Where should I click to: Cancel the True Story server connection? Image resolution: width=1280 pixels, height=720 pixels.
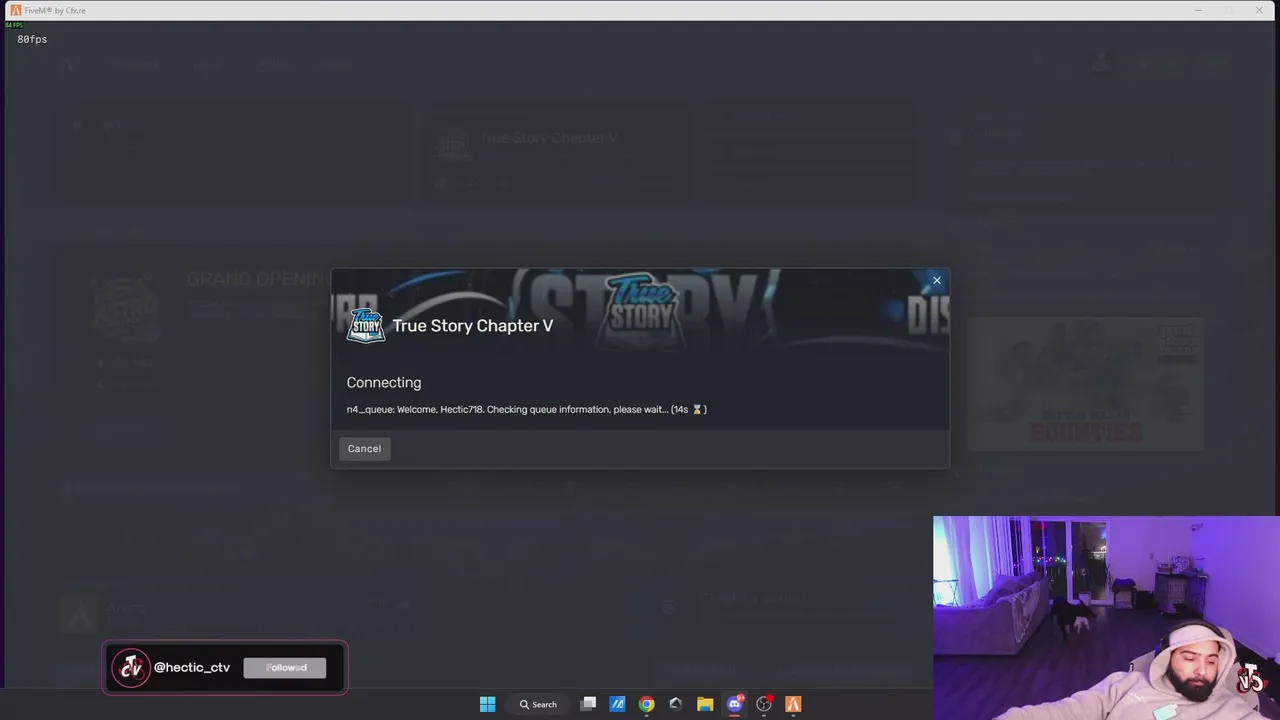point(364,448)
